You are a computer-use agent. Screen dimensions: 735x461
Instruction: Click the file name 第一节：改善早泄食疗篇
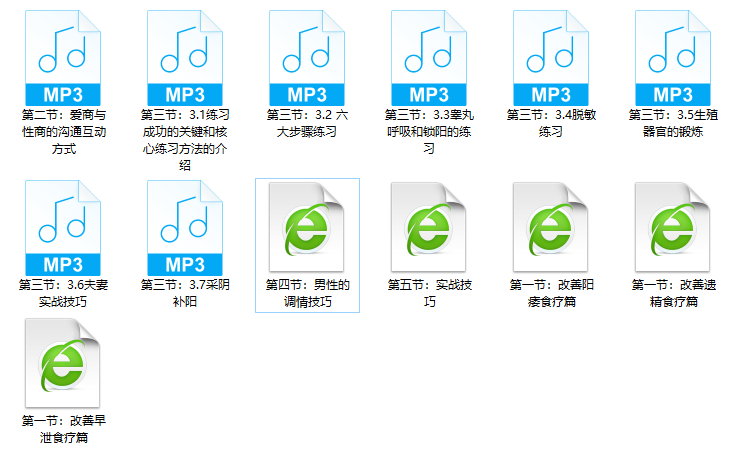pos(64,429)
